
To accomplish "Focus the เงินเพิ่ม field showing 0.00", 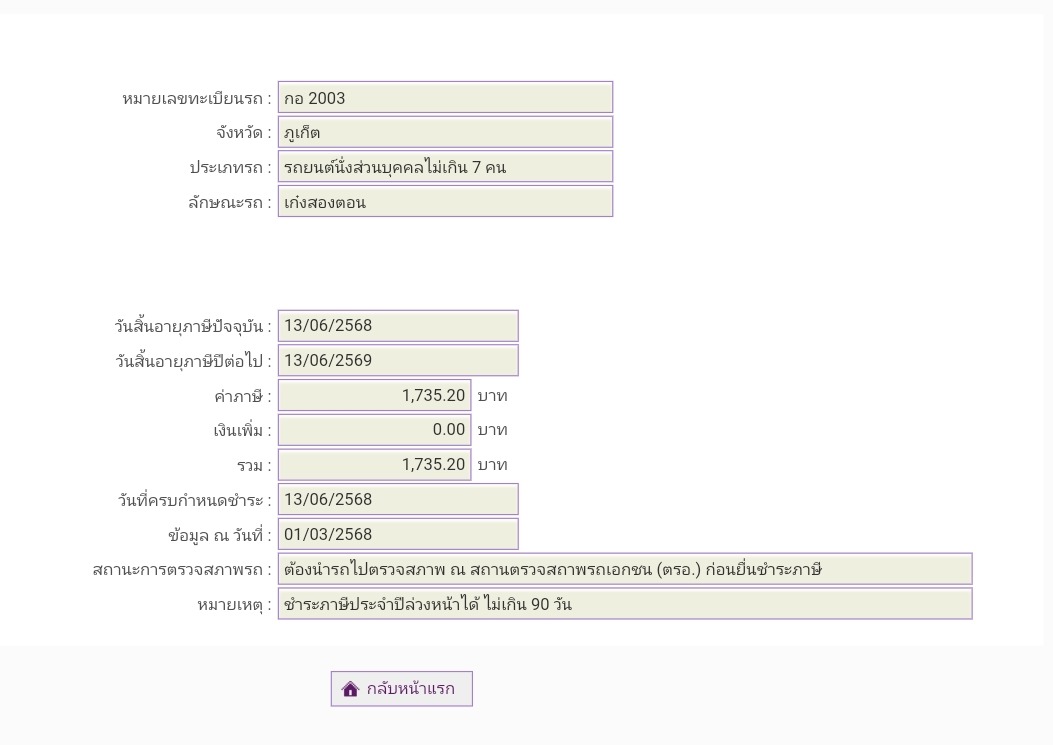I will [x=374, y=430].
